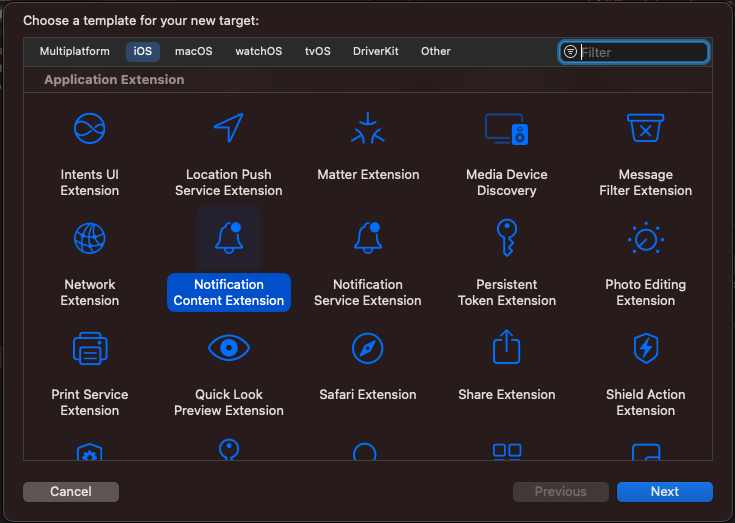Viewport: 735px width, 523px height.
Task: Select the Persistent Token Extension key icon
Action: point(506,238)
